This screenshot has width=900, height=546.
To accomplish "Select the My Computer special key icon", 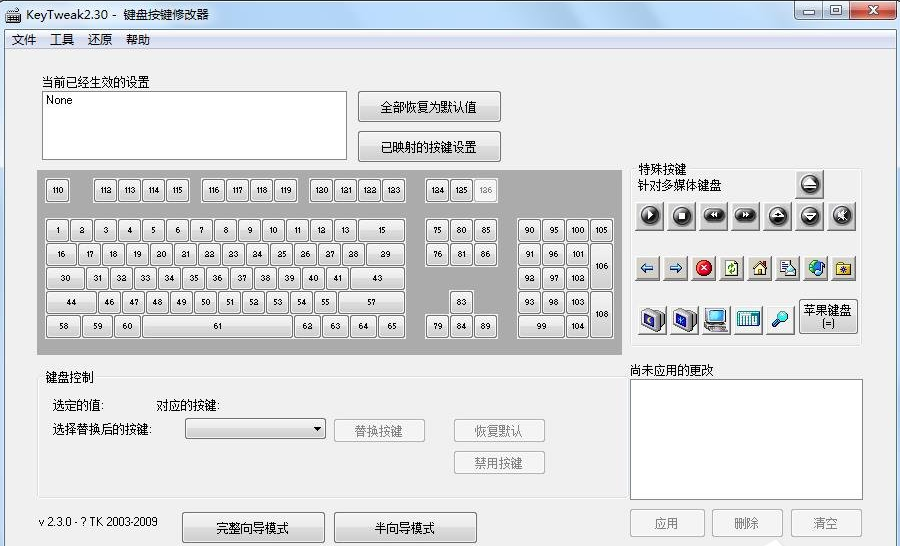I will 715,319.
